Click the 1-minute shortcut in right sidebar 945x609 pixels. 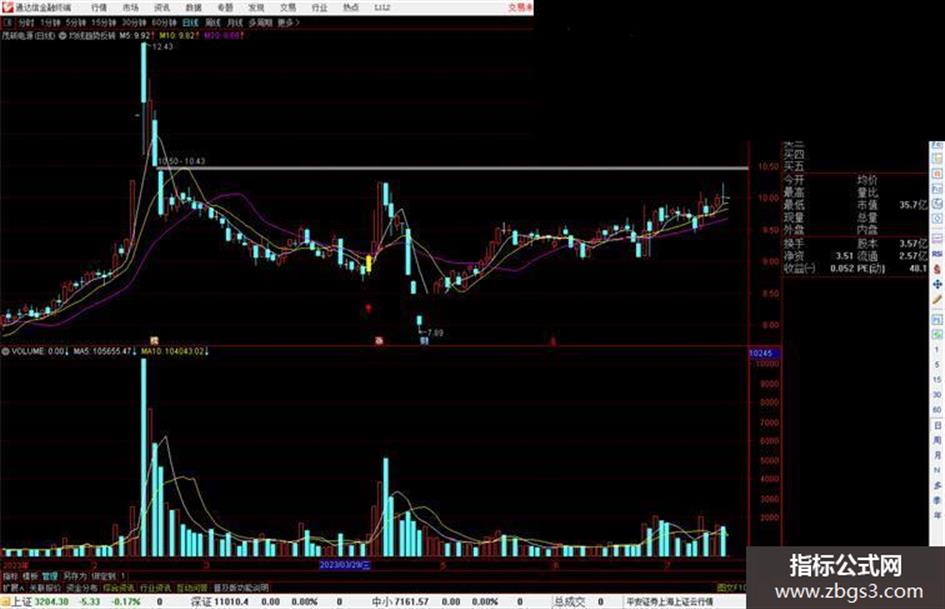pos(937,350)
